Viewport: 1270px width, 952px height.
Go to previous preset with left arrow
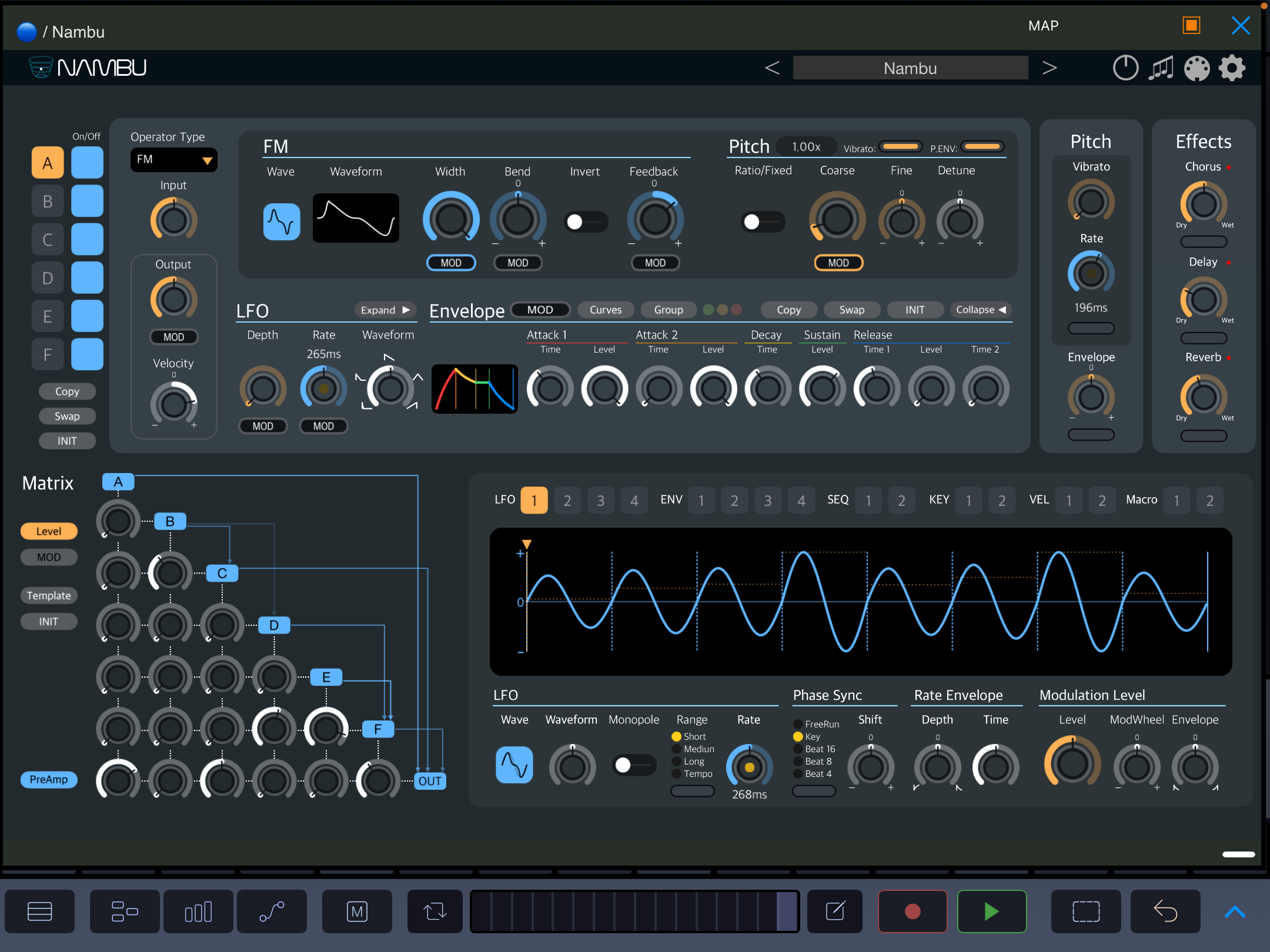[x=772, y=68]
